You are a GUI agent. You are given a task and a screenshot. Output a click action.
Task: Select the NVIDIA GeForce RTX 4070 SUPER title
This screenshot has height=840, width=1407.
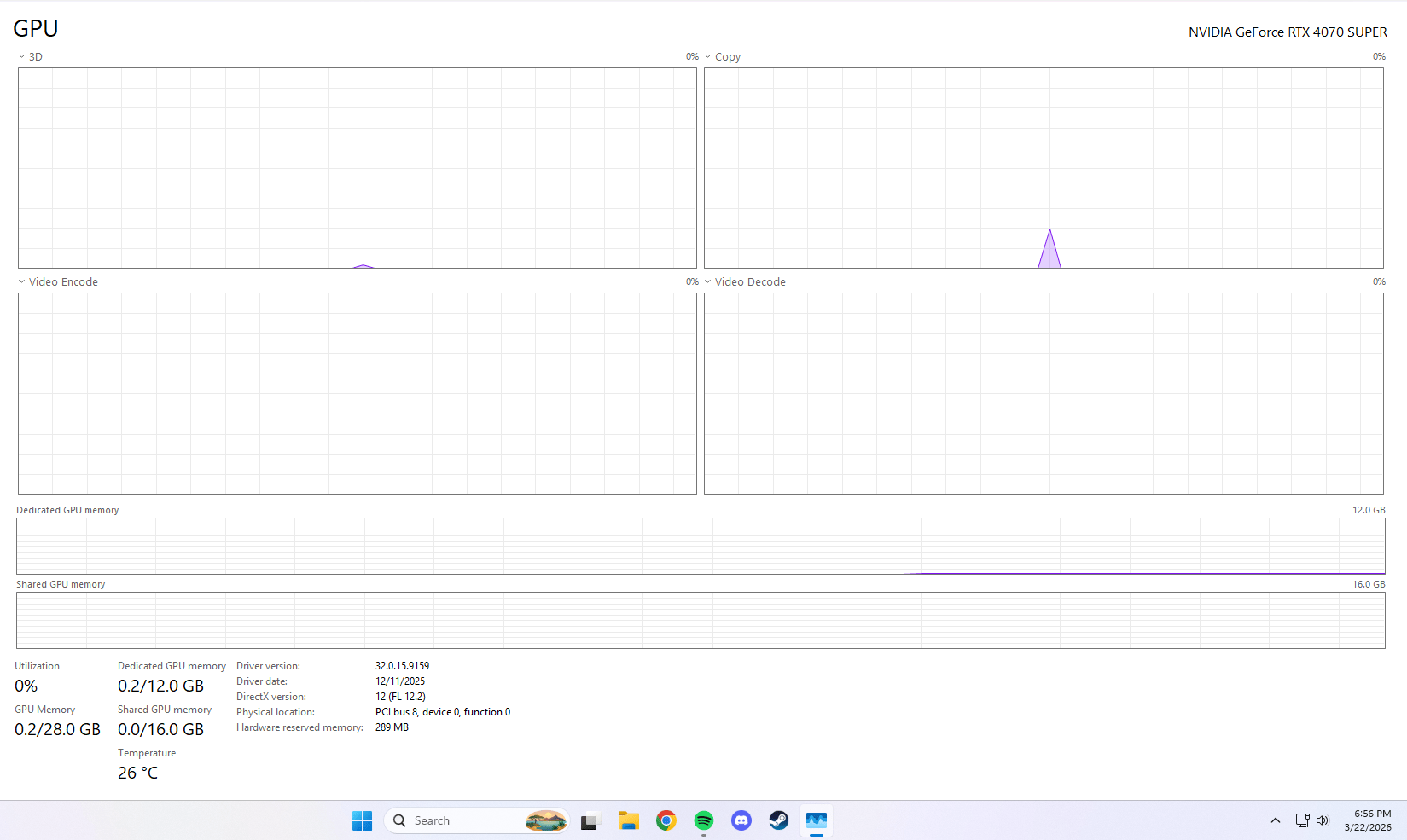click(1288, 32)
